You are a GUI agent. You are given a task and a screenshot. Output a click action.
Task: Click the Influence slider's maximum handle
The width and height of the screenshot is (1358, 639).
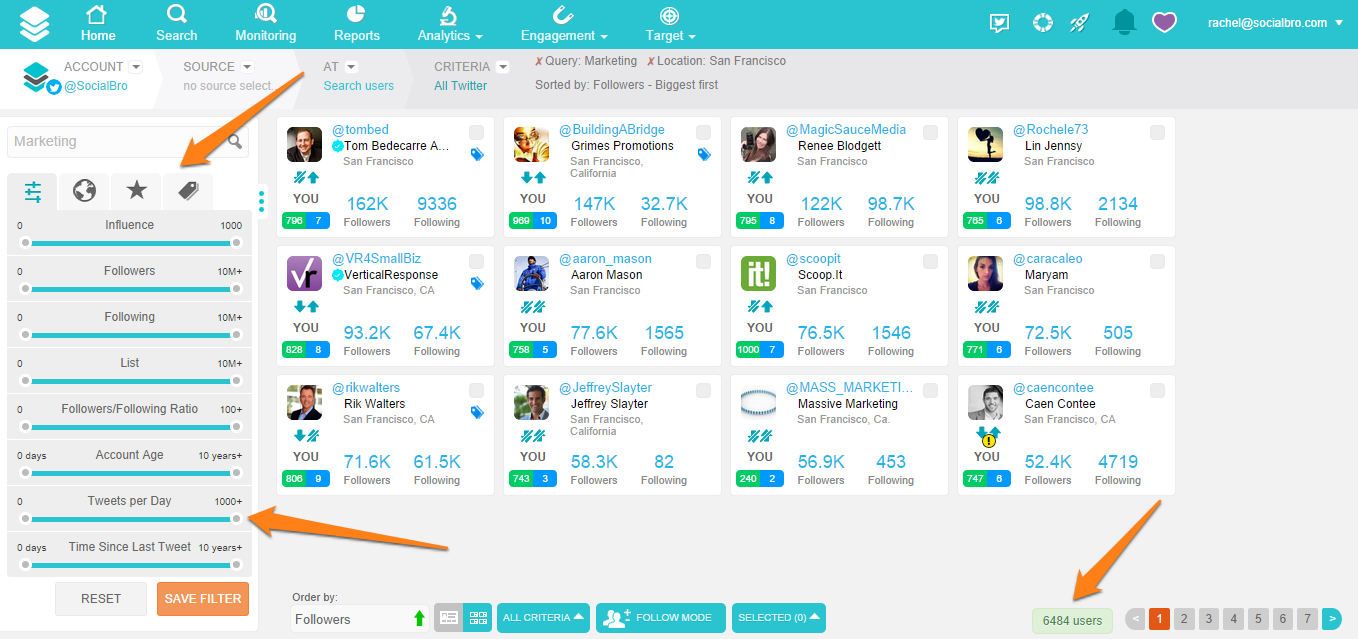click(237, 243)
